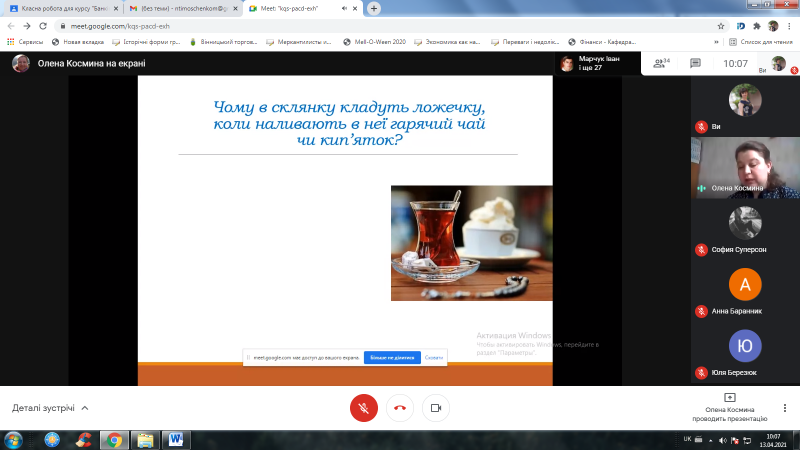Open the Meet three-dot options menu
Screen dimensions: 800x450
pos(785,408)
